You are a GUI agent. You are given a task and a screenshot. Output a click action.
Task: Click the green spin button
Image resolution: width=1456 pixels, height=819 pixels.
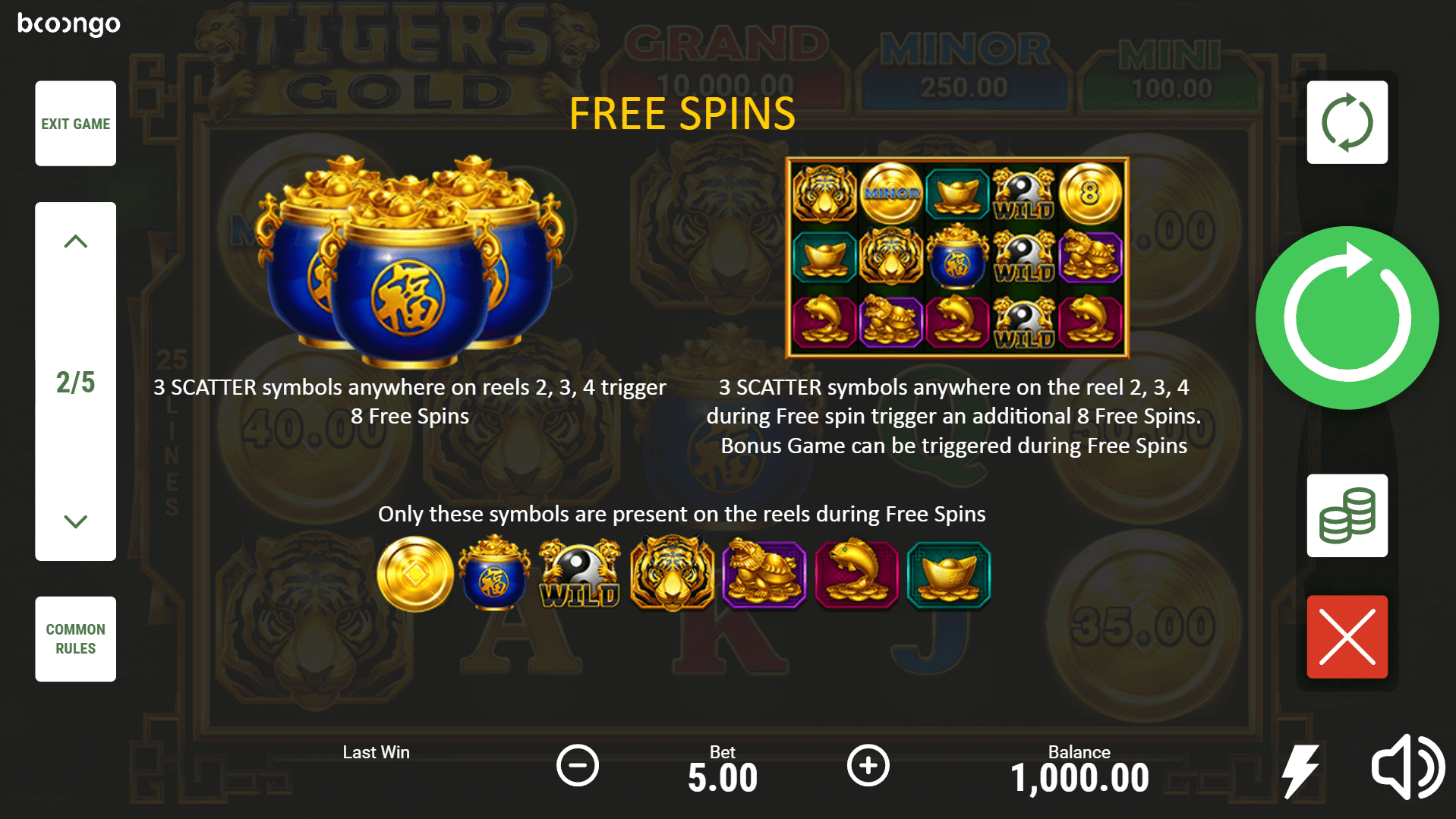[x=1347, y=318]
